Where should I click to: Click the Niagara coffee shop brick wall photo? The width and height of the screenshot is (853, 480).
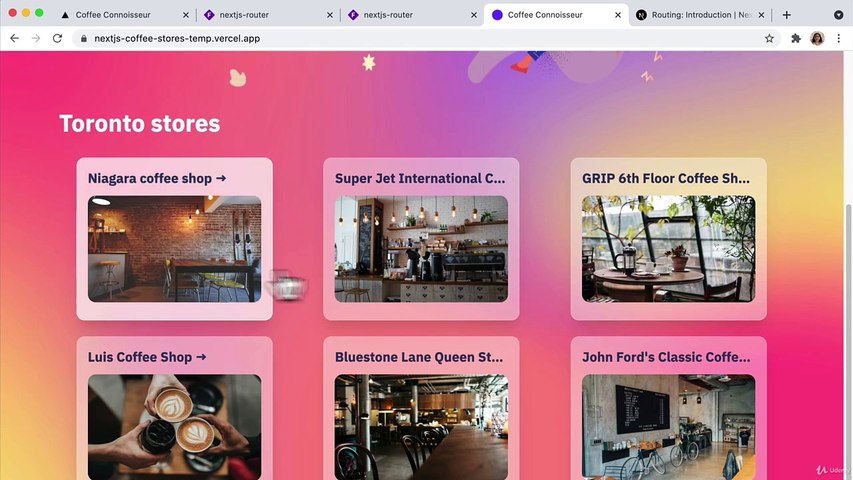pos(175,249)
